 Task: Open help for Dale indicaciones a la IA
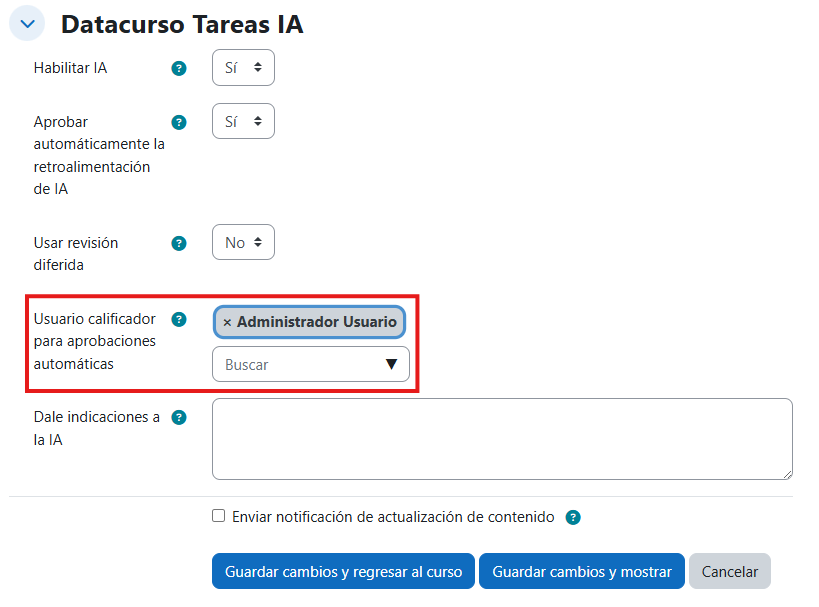point(179,417)
